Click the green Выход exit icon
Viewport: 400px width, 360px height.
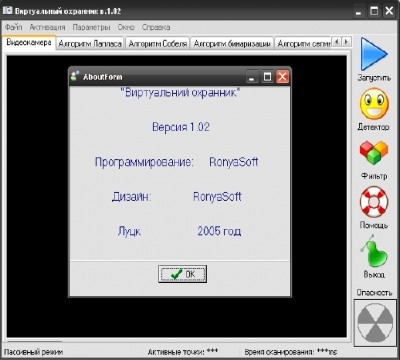(374, 251)
